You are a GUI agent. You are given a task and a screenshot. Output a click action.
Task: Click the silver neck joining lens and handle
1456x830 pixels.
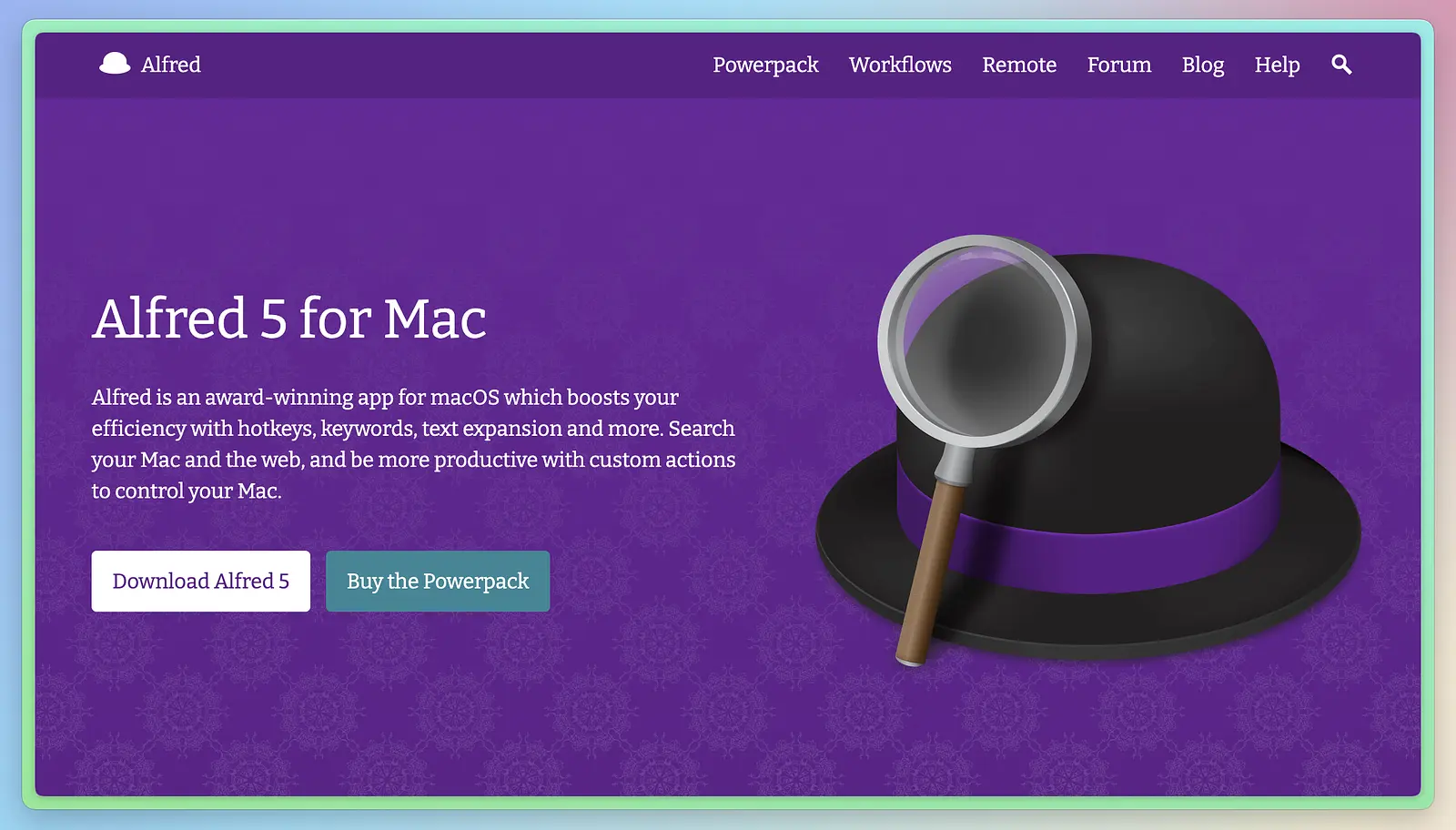tap(955, 462)
